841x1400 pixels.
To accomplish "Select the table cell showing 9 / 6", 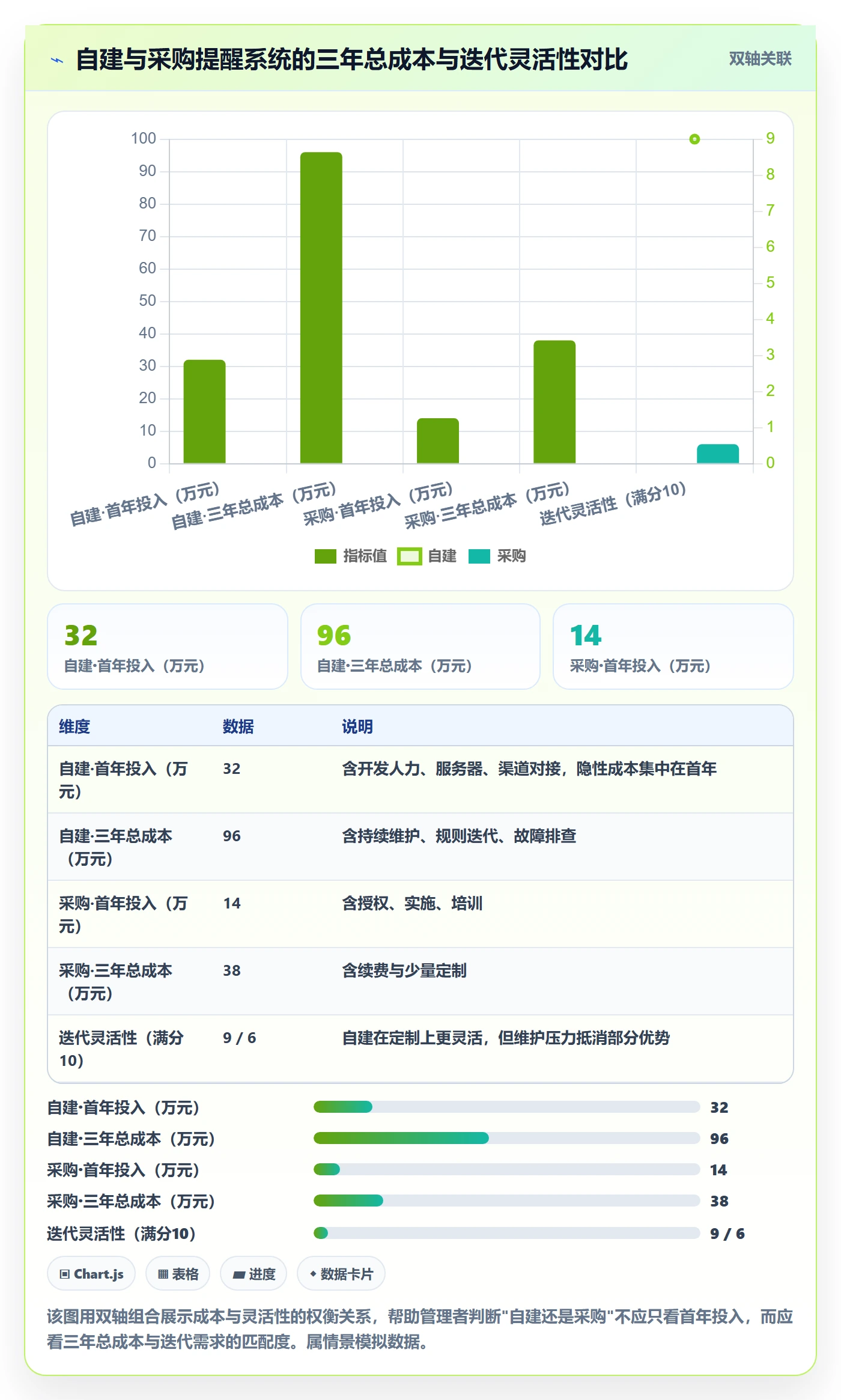I will click(240, 1038).
